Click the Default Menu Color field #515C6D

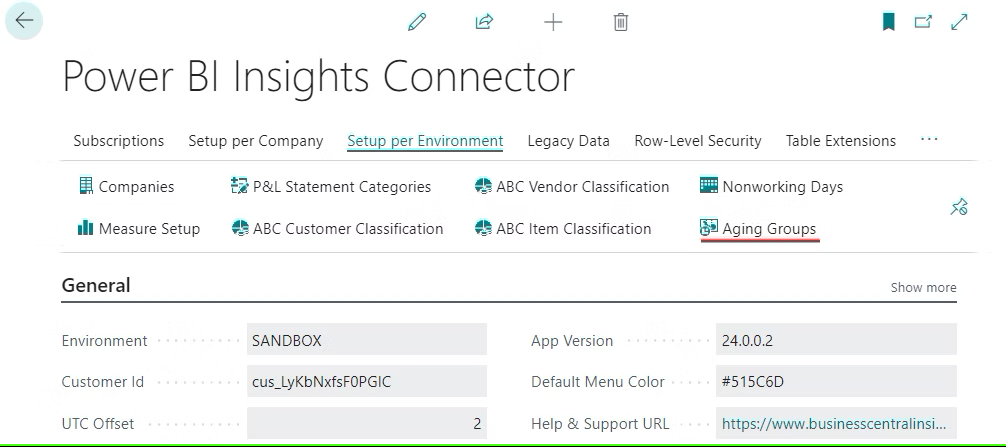[x=836, y=382]
